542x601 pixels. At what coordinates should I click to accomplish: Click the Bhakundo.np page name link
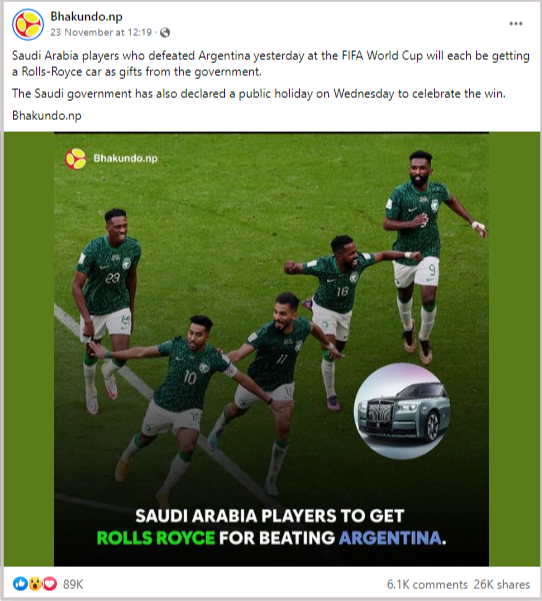click(x=86, y=16)
